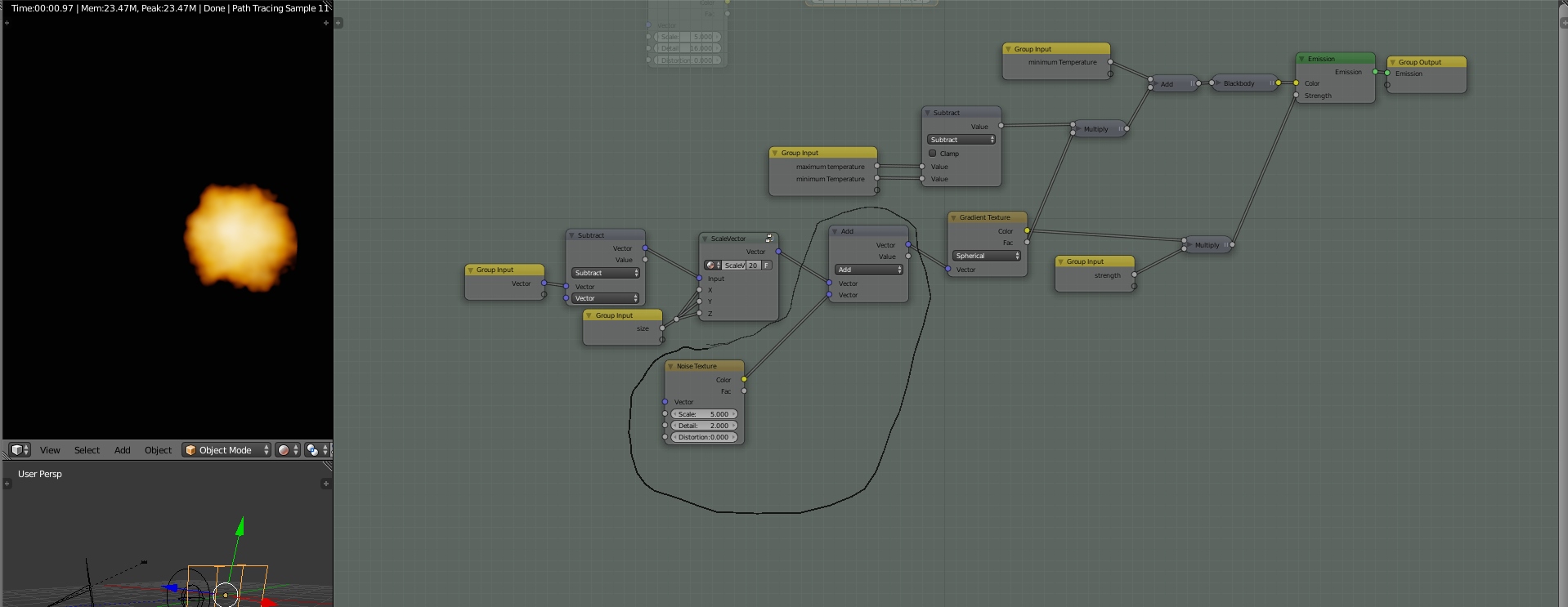Collapse the vector Add node triangle

[x=835, y=231]
